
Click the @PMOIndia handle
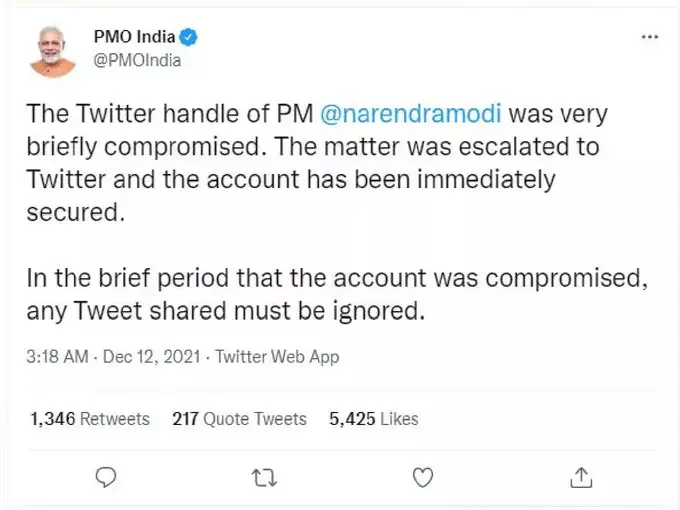click(137, 60)
